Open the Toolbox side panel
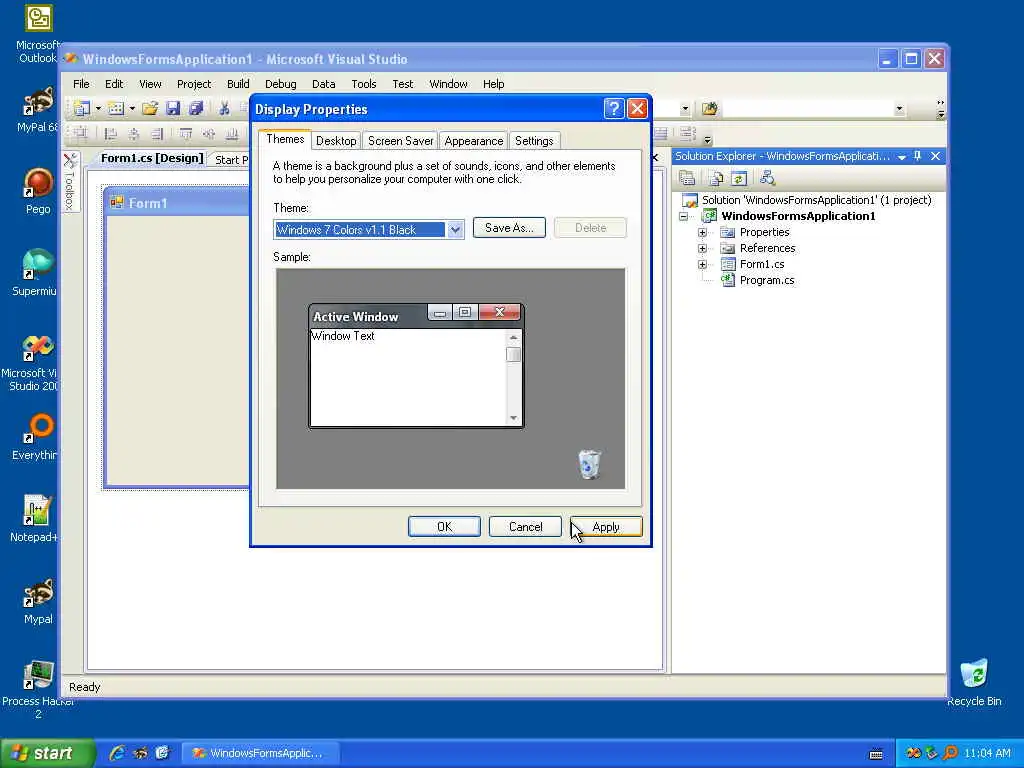Viewport: 1024px width, 768px height. point(71,182)
